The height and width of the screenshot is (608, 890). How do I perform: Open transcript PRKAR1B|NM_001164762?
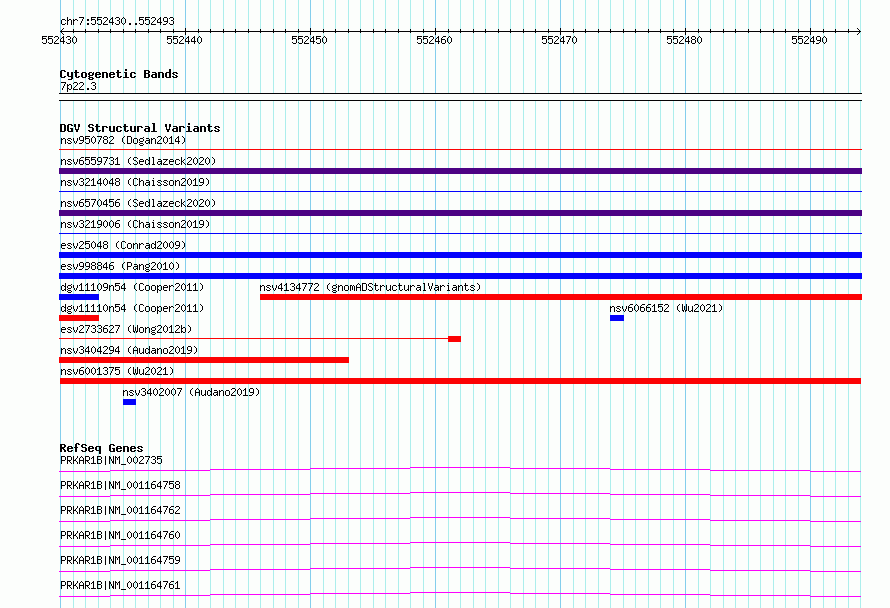click(120, 510)
